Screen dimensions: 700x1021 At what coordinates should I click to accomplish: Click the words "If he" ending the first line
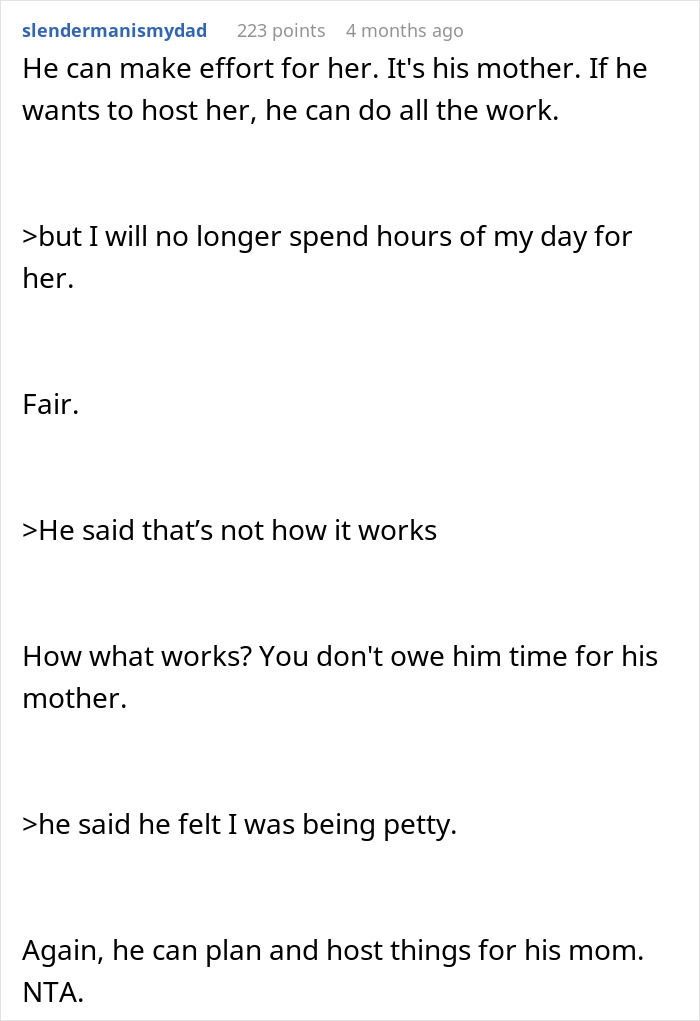620,70
